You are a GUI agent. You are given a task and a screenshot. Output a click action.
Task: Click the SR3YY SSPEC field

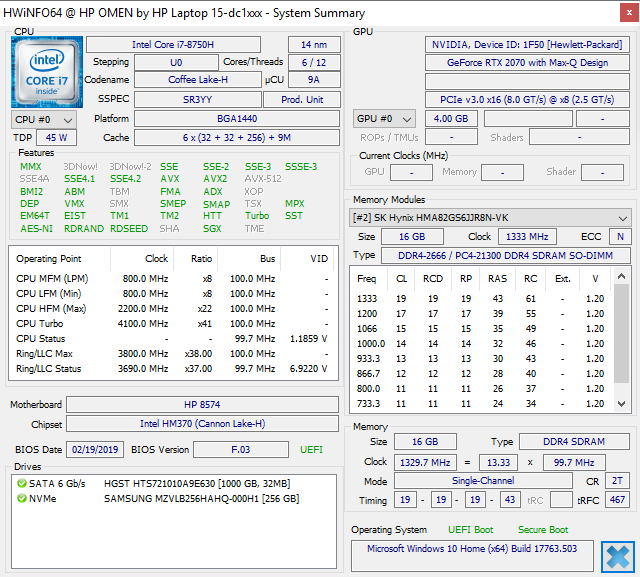coord(198,99)
